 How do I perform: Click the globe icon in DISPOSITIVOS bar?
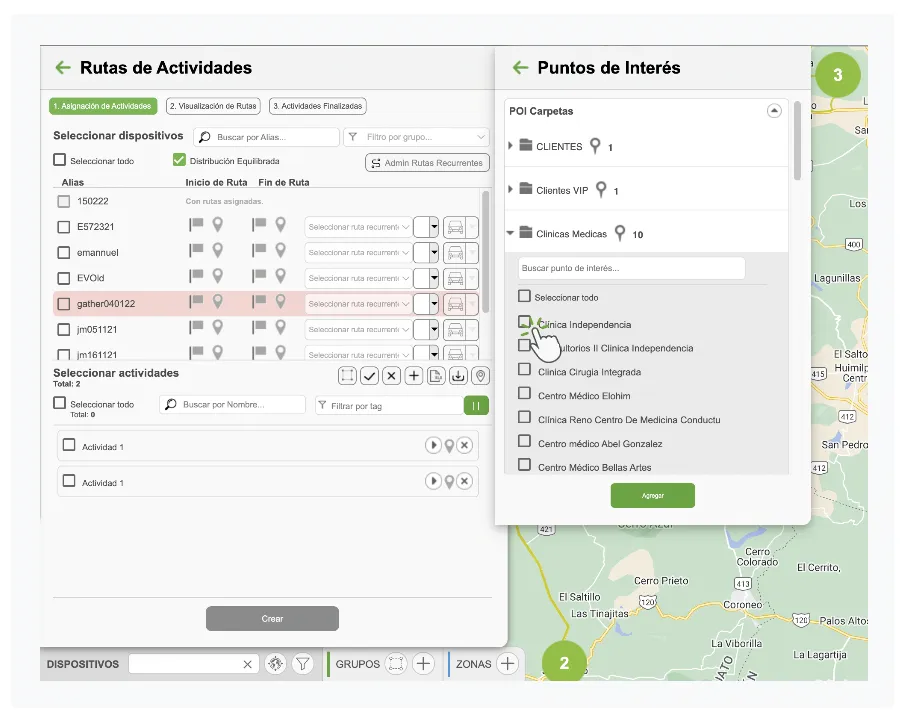(x=275, y=663)
